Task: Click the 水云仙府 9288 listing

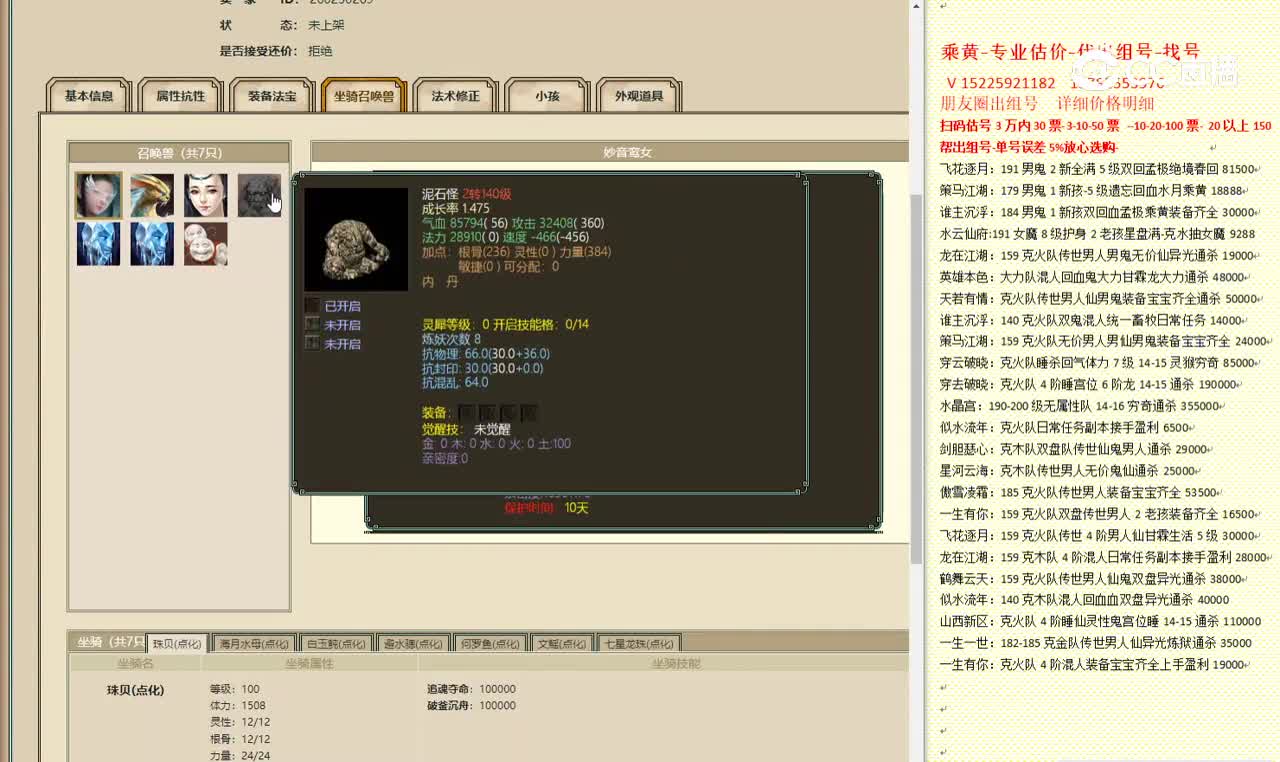Action: click(x=1097, y=234)
